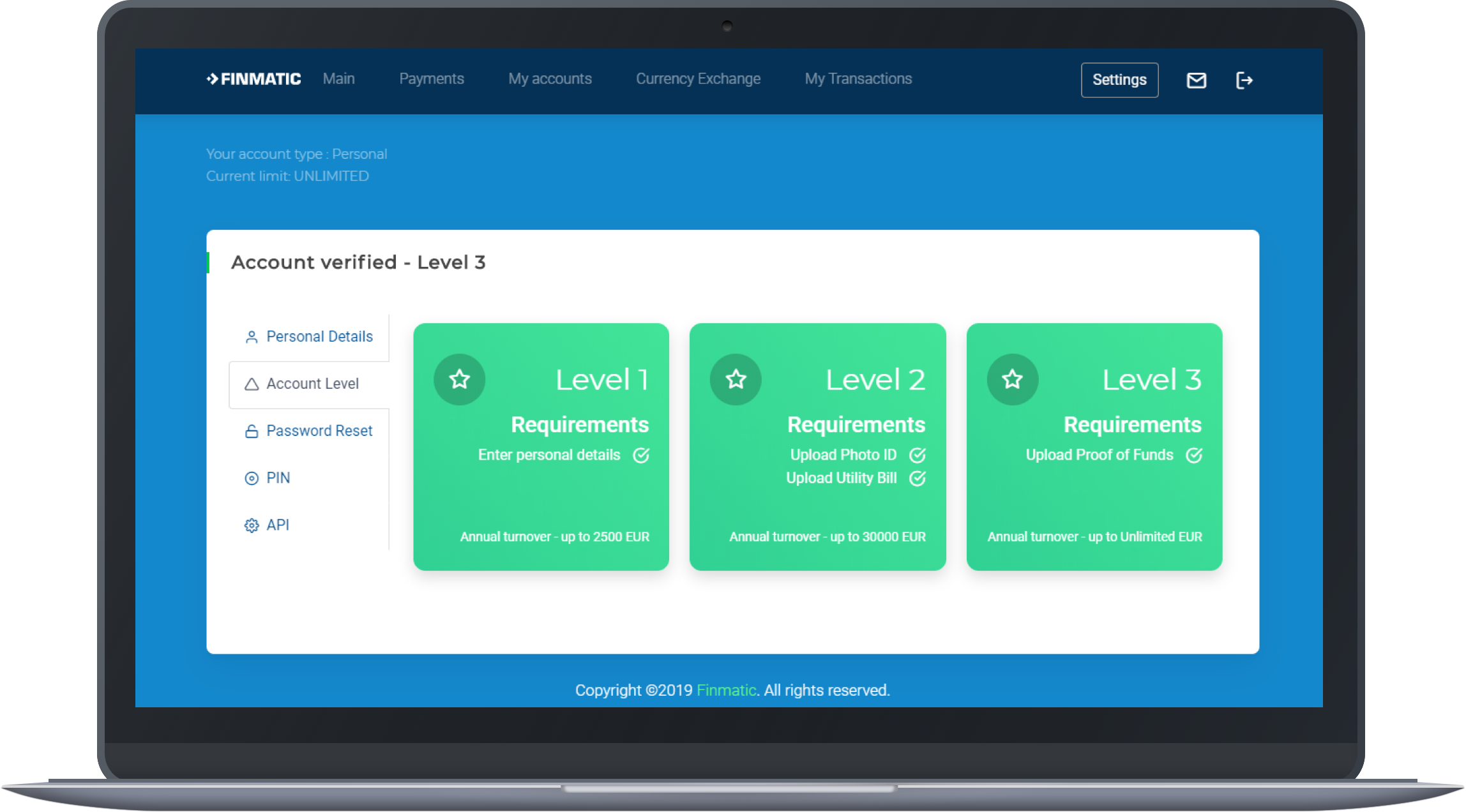This screenshot has width=1466, height=812.
Task: Click the Level 3 card title
Action: [x=1152, y=380]
